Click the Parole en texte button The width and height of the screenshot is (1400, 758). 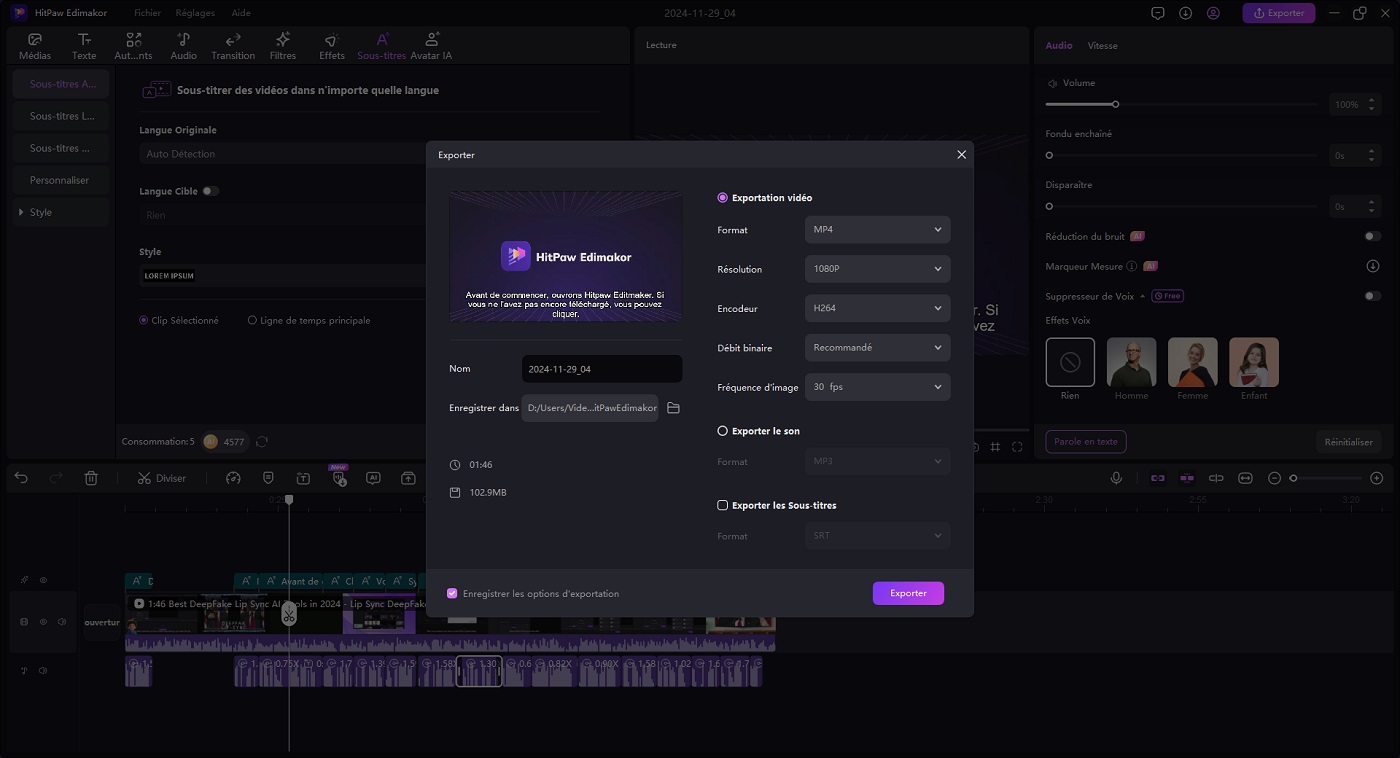tap(1086, 441)
